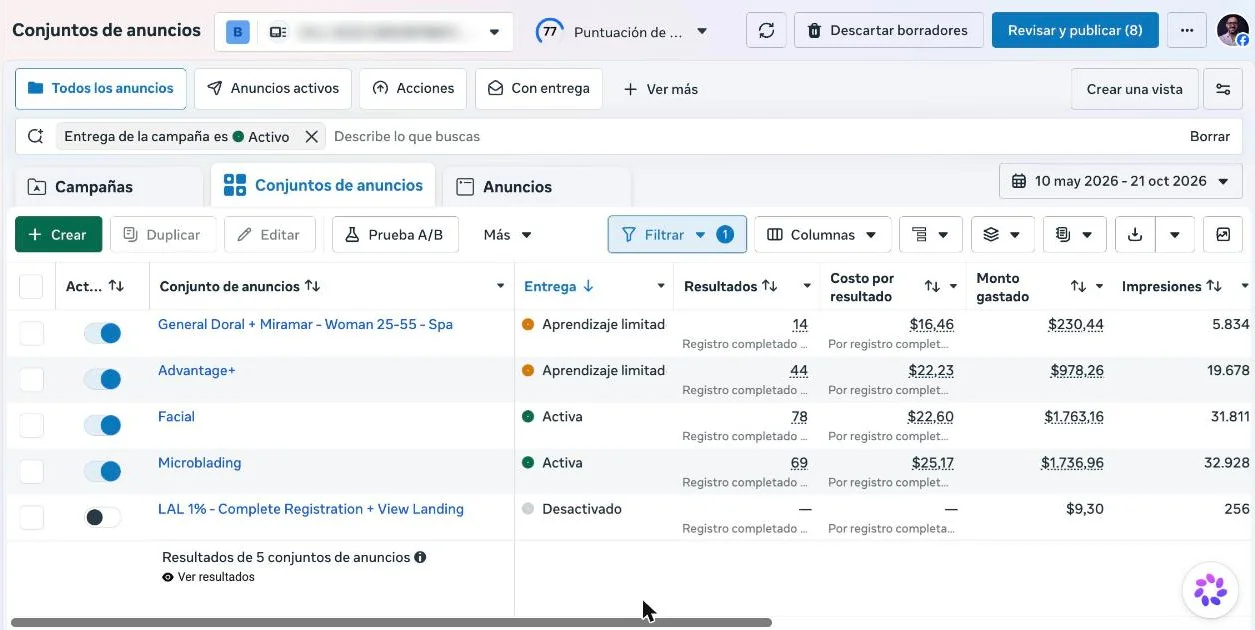Toggle off General Doral + Miramar ad set

[102, 333]
